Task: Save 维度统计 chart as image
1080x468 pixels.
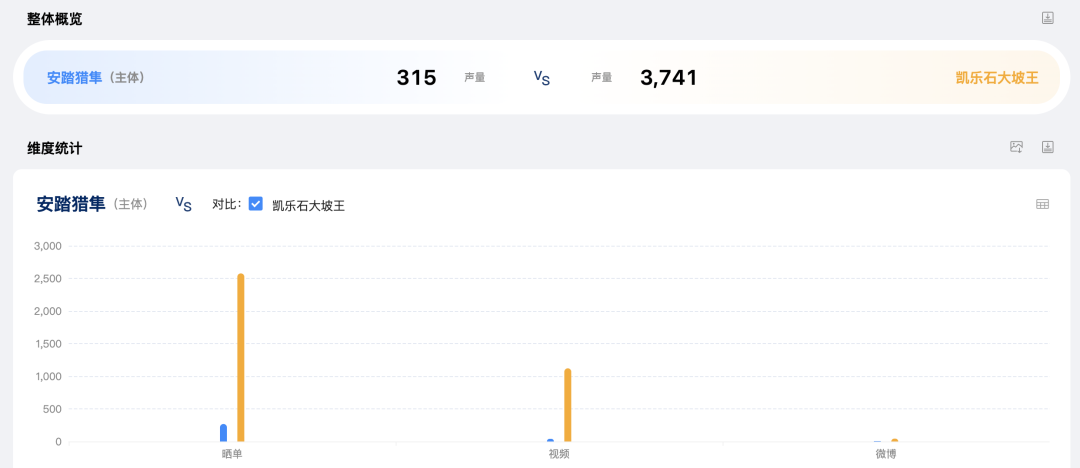Action: pyautogui.click(x=1017, y=147)
